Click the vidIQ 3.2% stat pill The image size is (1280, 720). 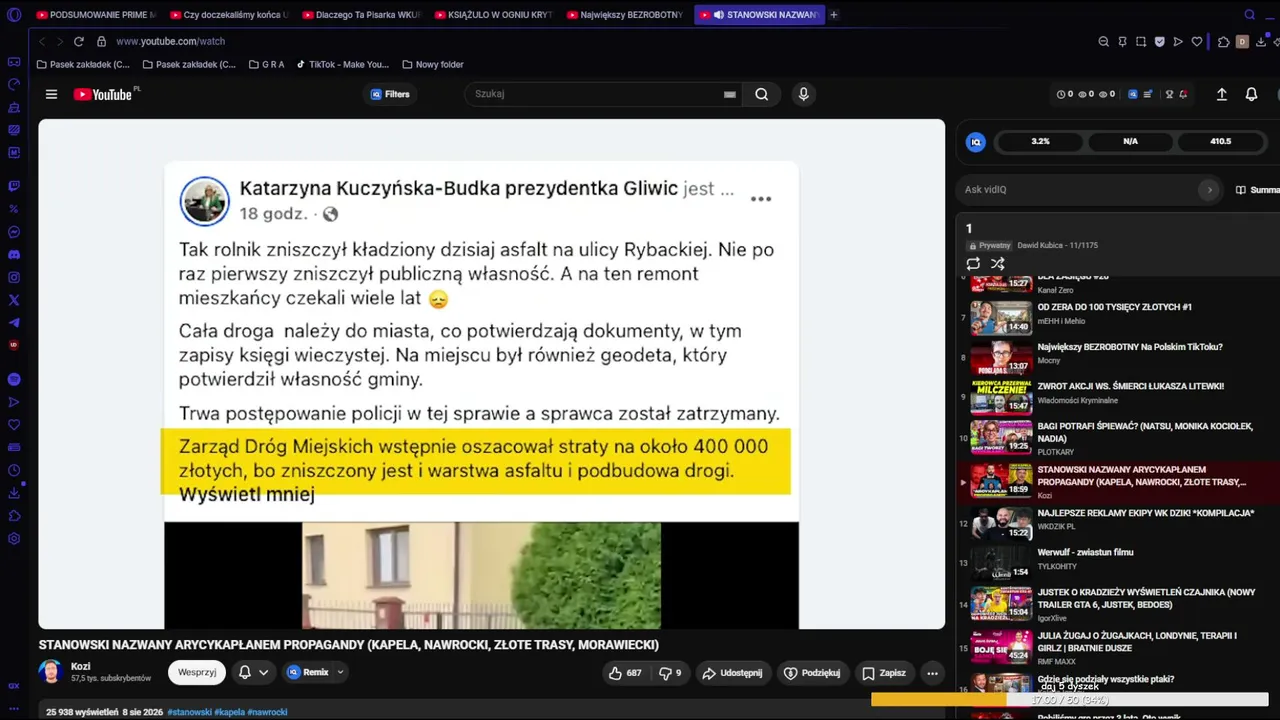point(1041,142)
